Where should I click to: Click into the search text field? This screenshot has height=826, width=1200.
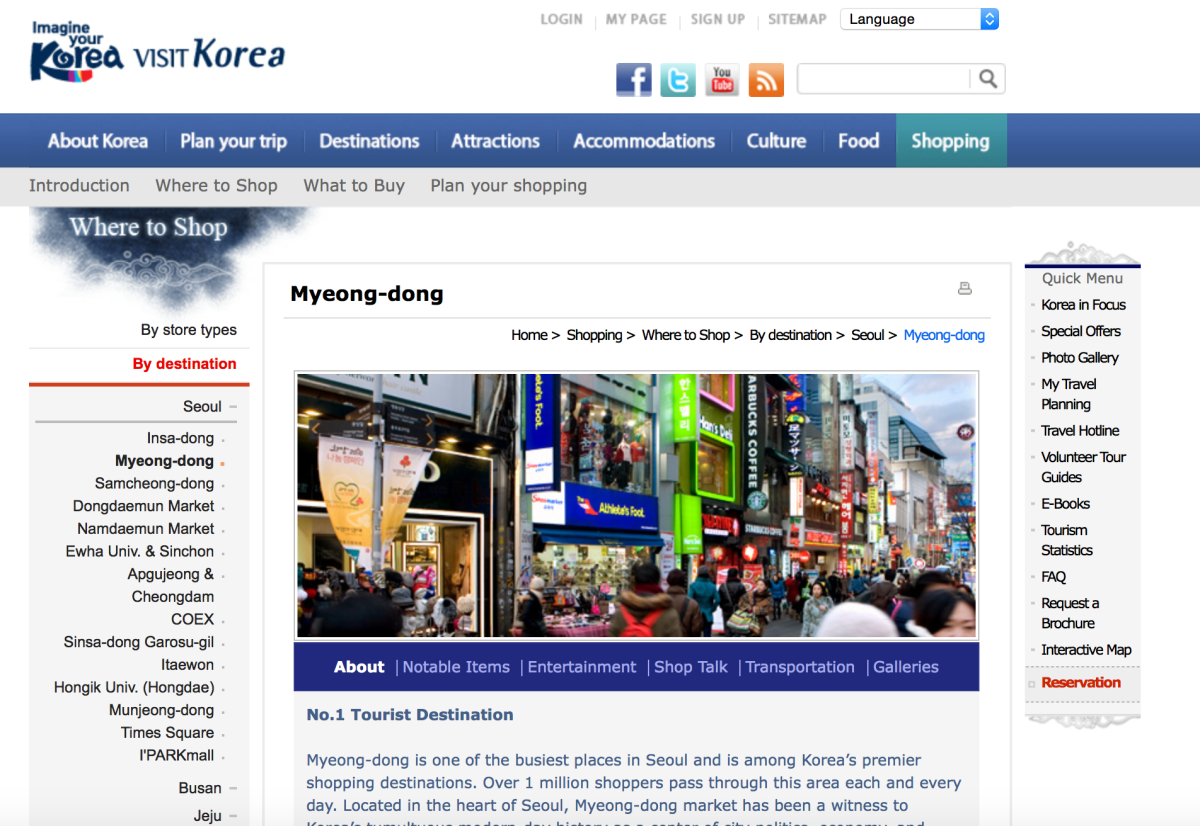(883, 79)
